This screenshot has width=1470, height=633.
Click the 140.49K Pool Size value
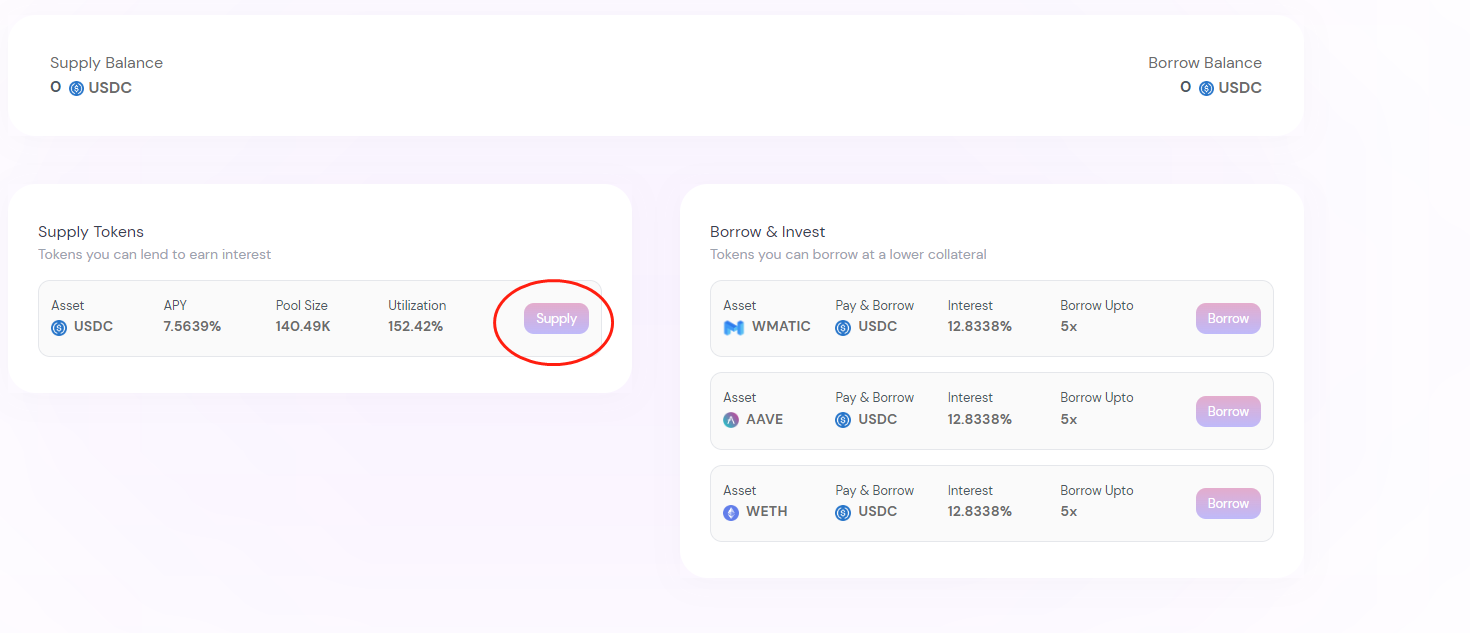click(302, 326)
